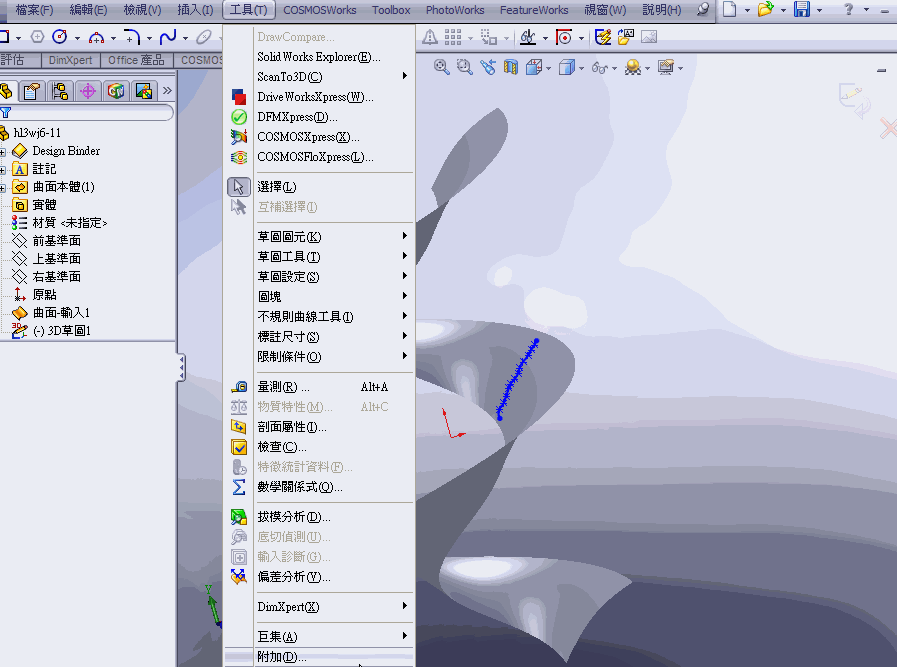Choose 量測(R)... measure tool
This screenshot has height=667, width=897.
click(x=319, y=387)
